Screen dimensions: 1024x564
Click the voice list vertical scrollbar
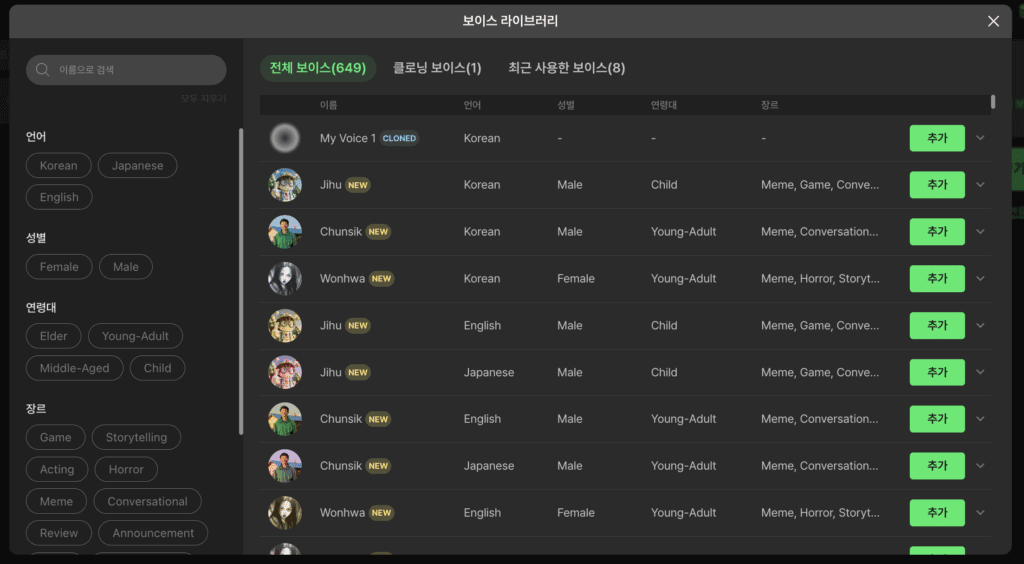click(993, 102)
